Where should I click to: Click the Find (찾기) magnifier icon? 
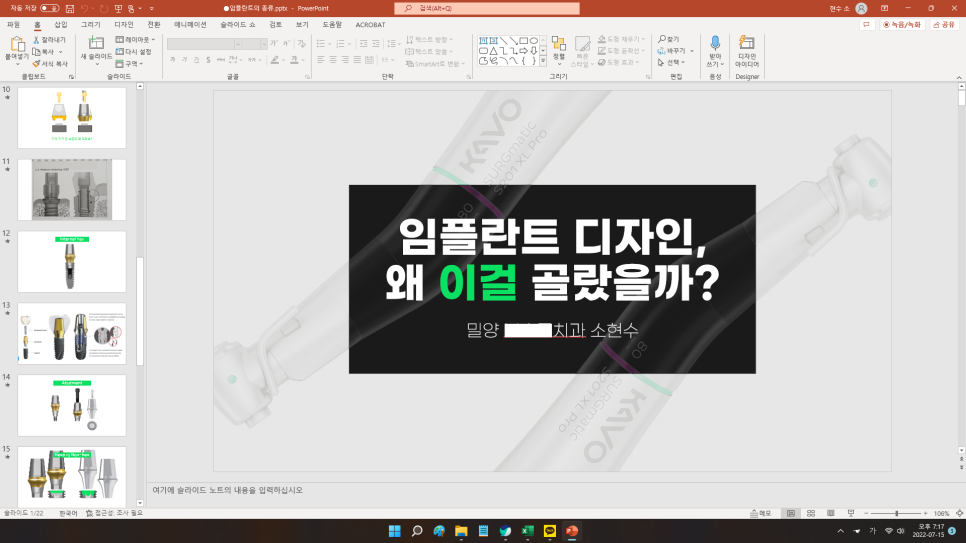(x=662, y=39)
